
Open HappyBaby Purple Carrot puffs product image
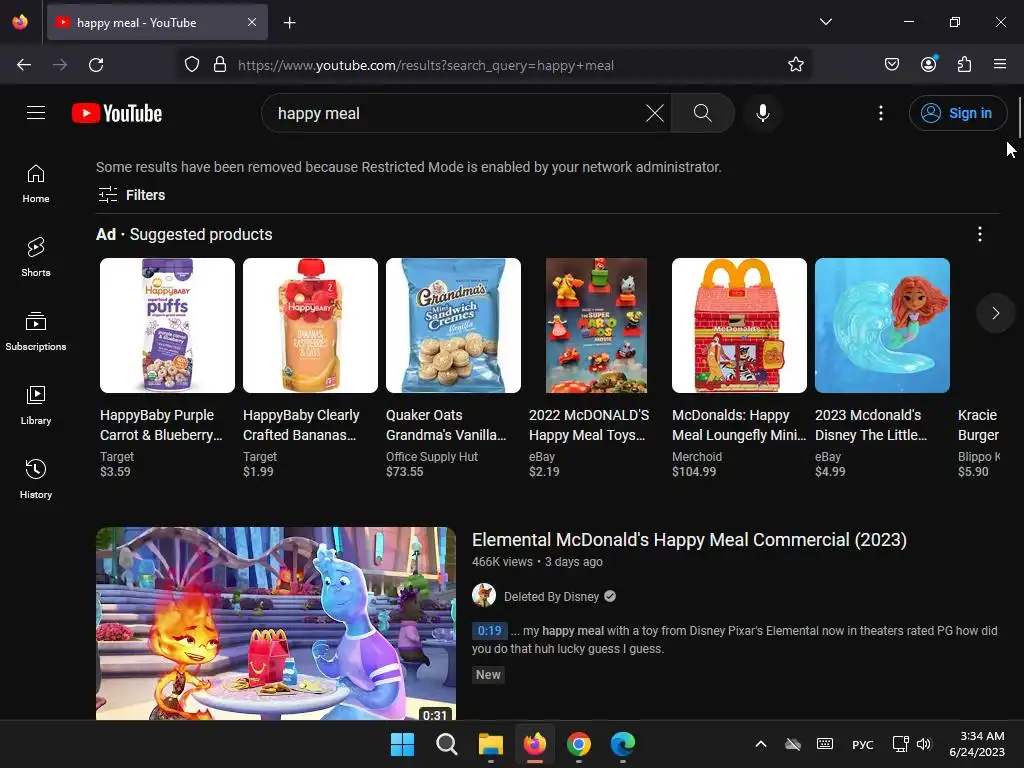tap(167, 325)
